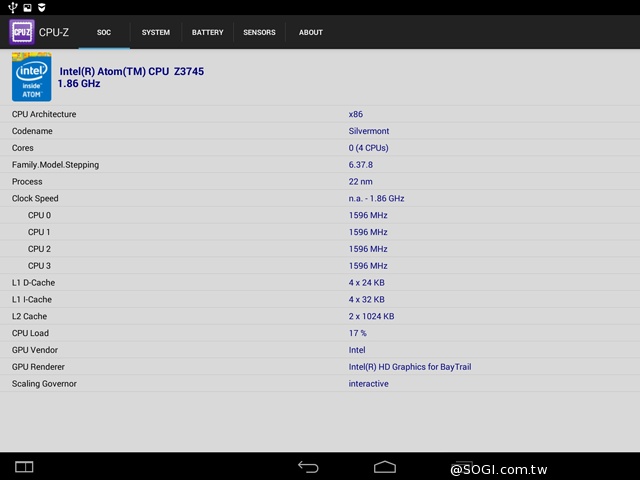Open the BATTERY tab

tap(208, 32)
